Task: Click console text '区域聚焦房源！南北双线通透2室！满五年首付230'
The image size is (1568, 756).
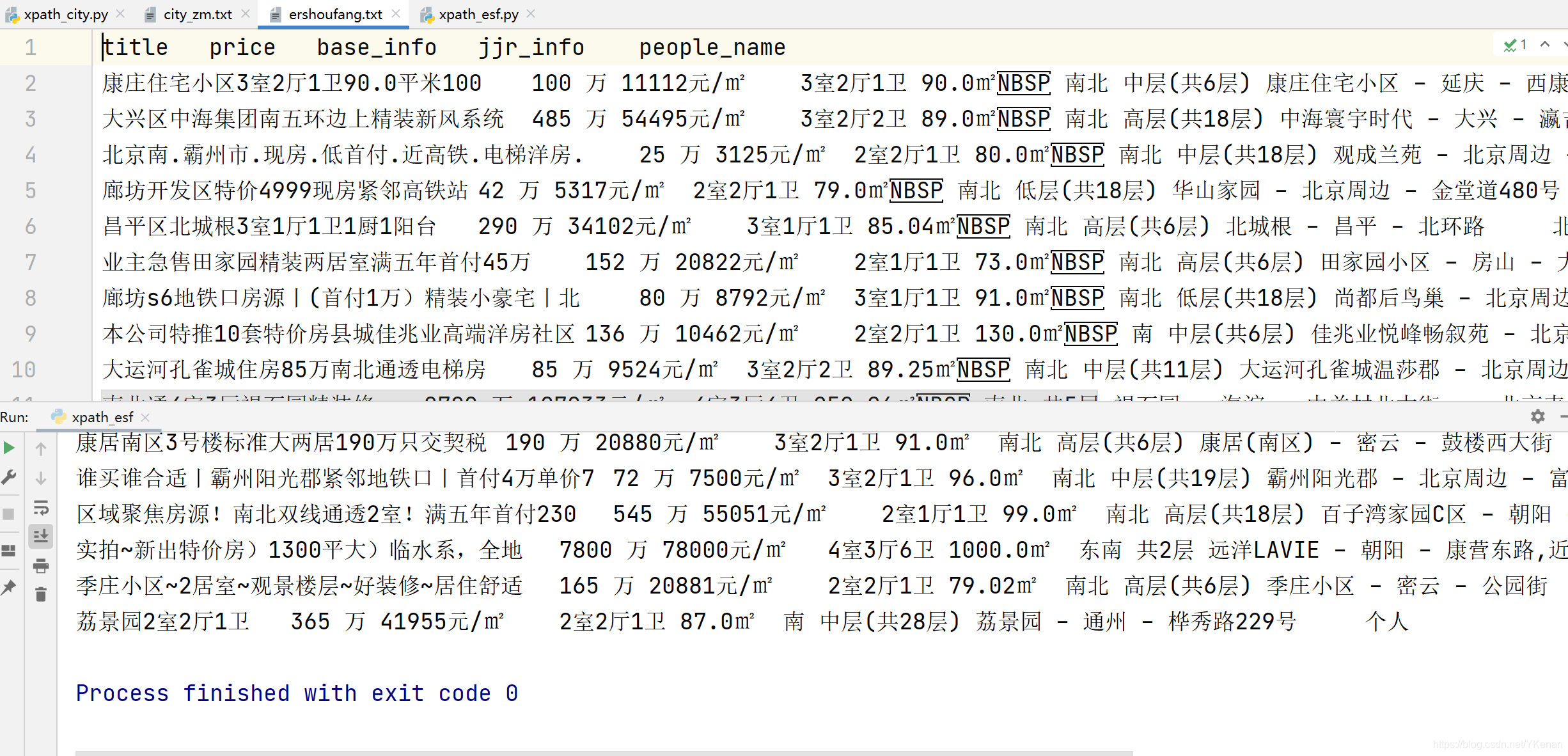Action: (x=326, y=514)
